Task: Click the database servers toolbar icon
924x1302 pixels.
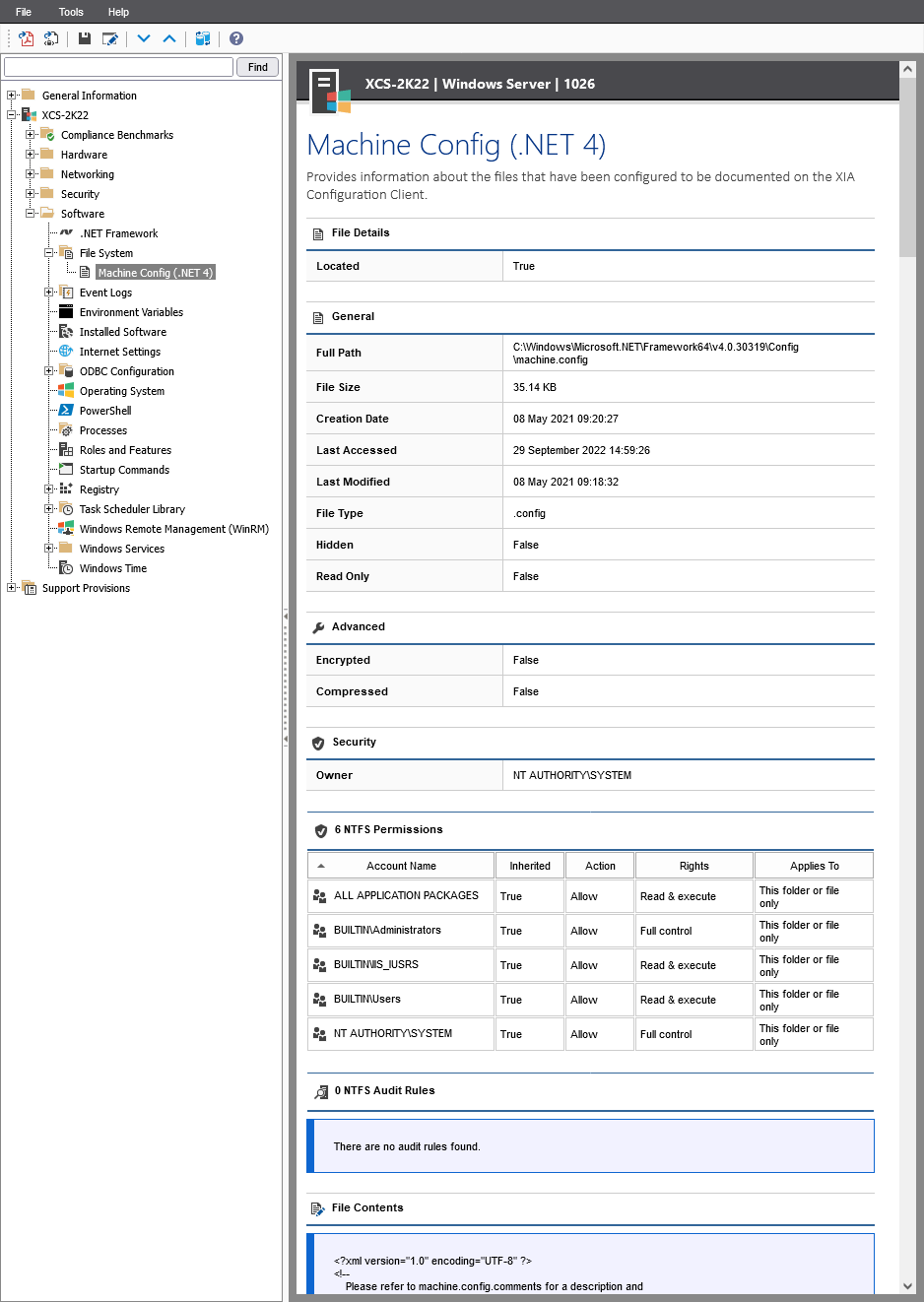Action: pos(203,38)
